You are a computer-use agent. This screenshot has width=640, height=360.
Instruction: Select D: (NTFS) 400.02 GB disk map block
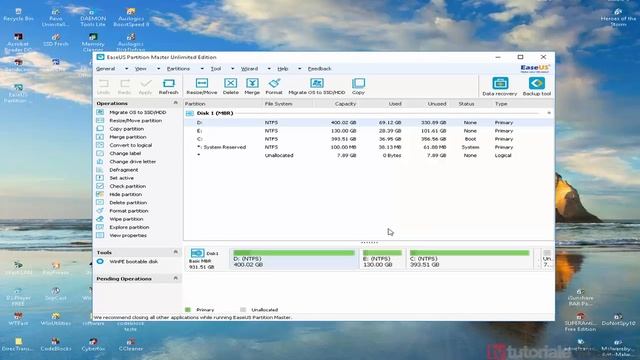294,259
